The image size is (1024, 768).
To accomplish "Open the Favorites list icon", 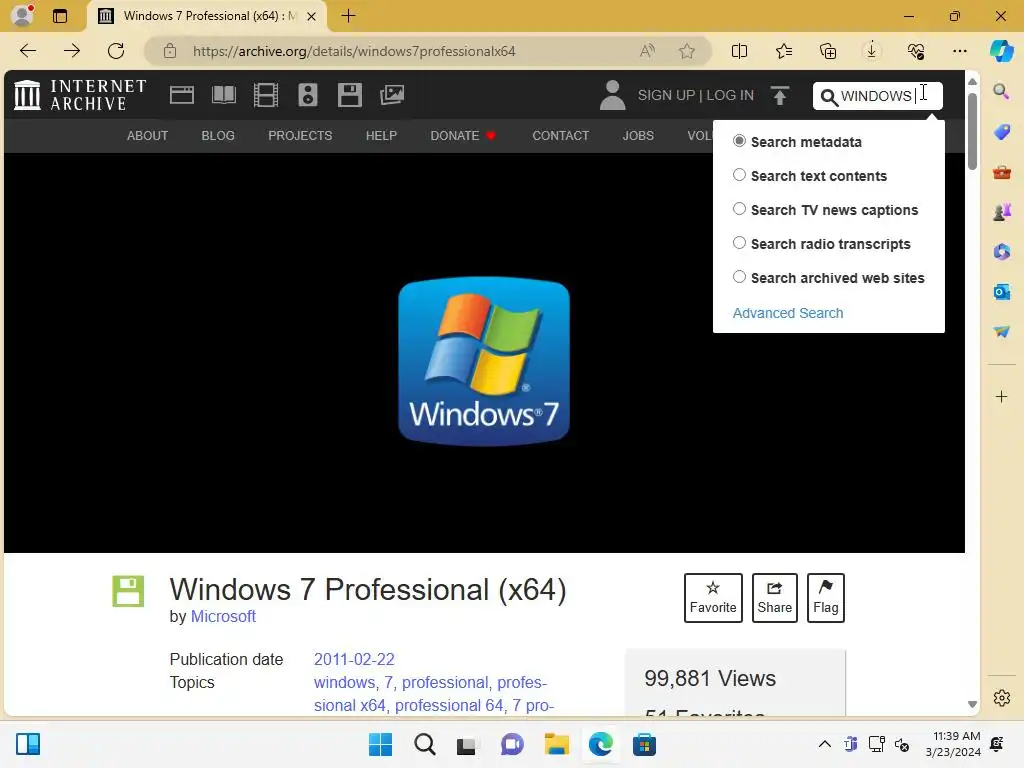I will (x=784, y=51).
